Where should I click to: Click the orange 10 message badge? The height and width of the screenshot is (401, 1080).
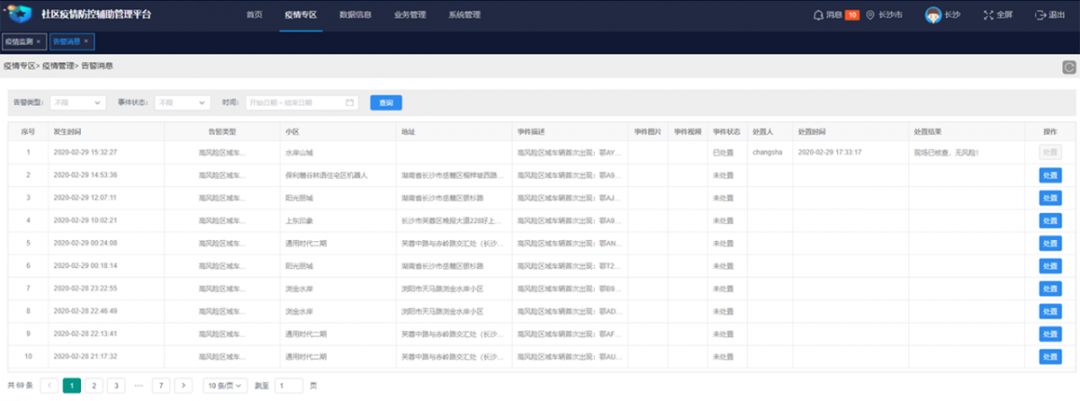pyautogui.click(x=852, y=15)
